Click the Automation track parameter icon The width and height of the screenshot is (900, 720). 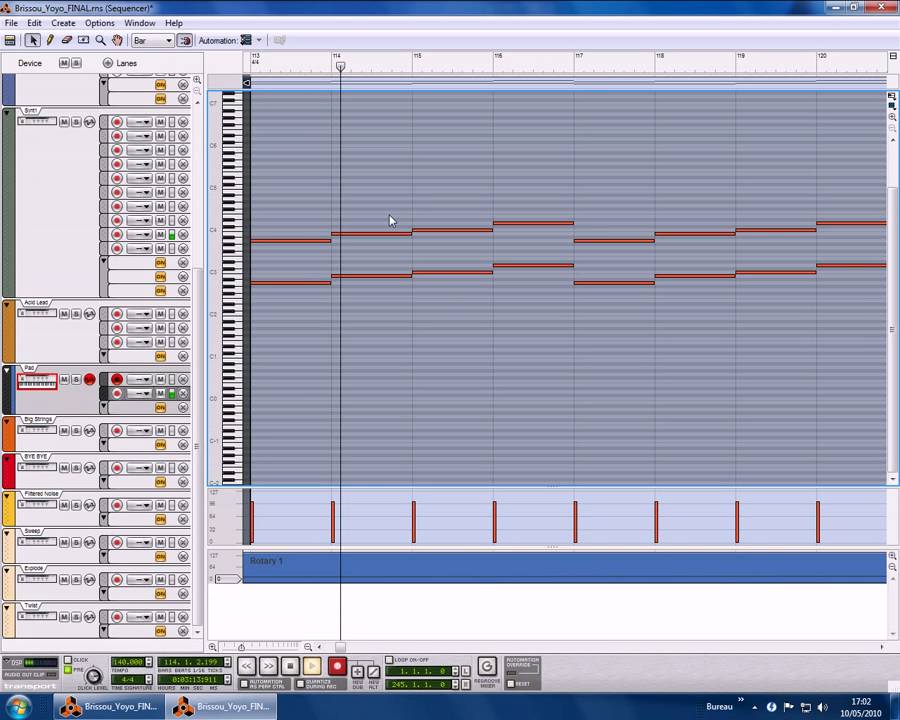pyautogui.click(x=246, y=40)
